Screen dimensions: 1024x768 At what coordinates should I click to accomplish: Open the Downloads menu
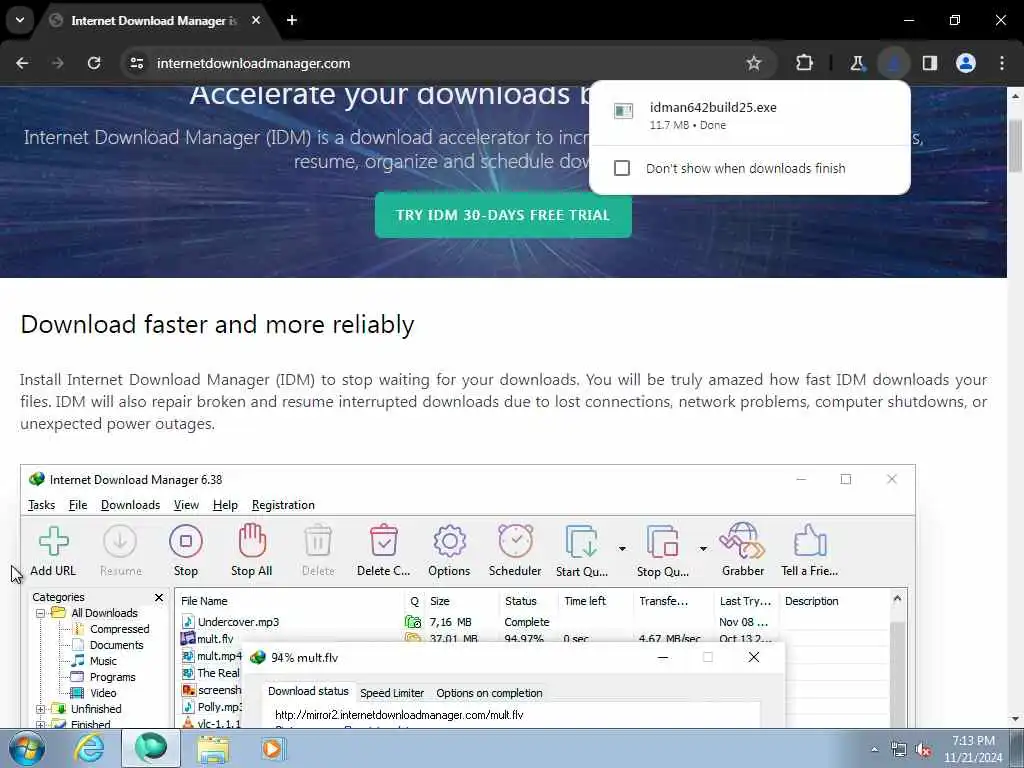[131, 505]
